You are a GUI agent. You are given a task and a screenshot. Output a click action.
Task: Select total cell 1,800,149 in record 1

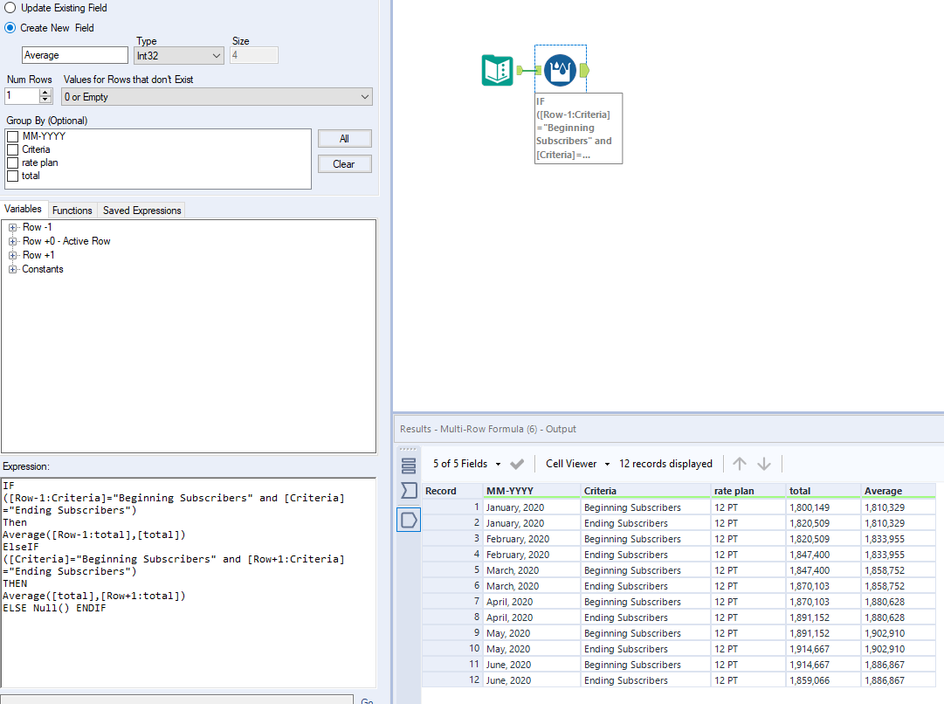click(824, 508)
